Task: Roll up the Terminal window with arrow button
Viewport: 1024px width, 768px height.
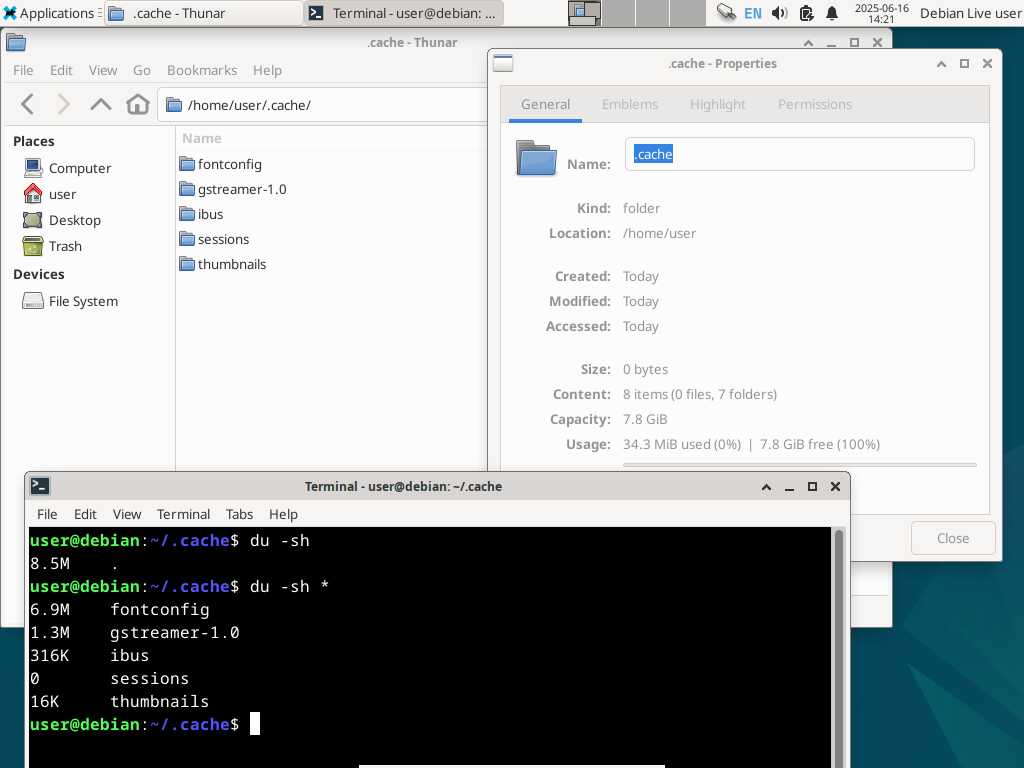Action: tap(766, 487)
